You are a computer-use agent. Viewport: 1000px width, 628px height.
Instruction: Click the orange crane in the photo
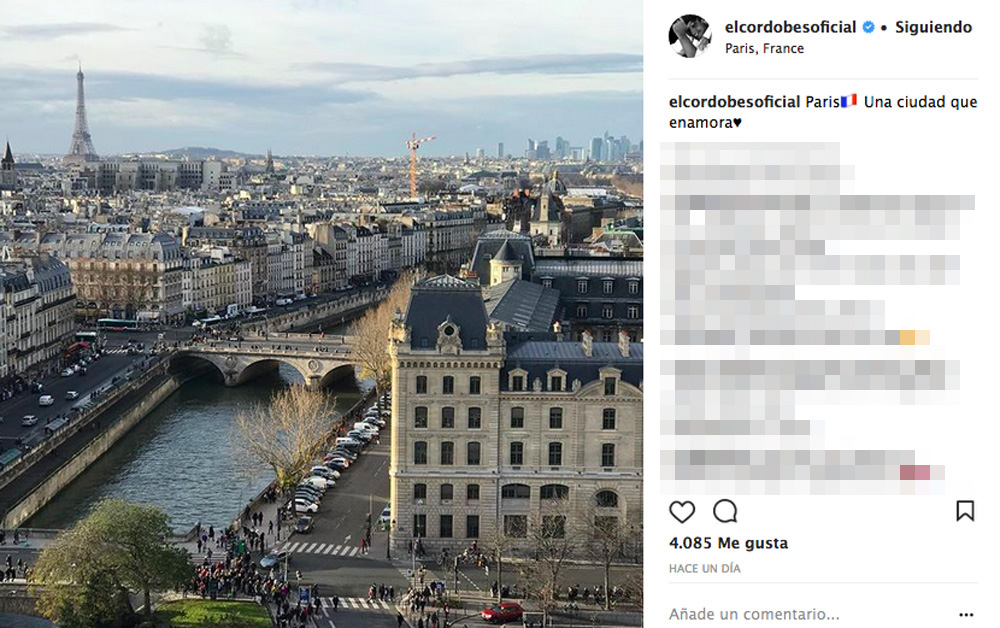(x=416, y=164)
